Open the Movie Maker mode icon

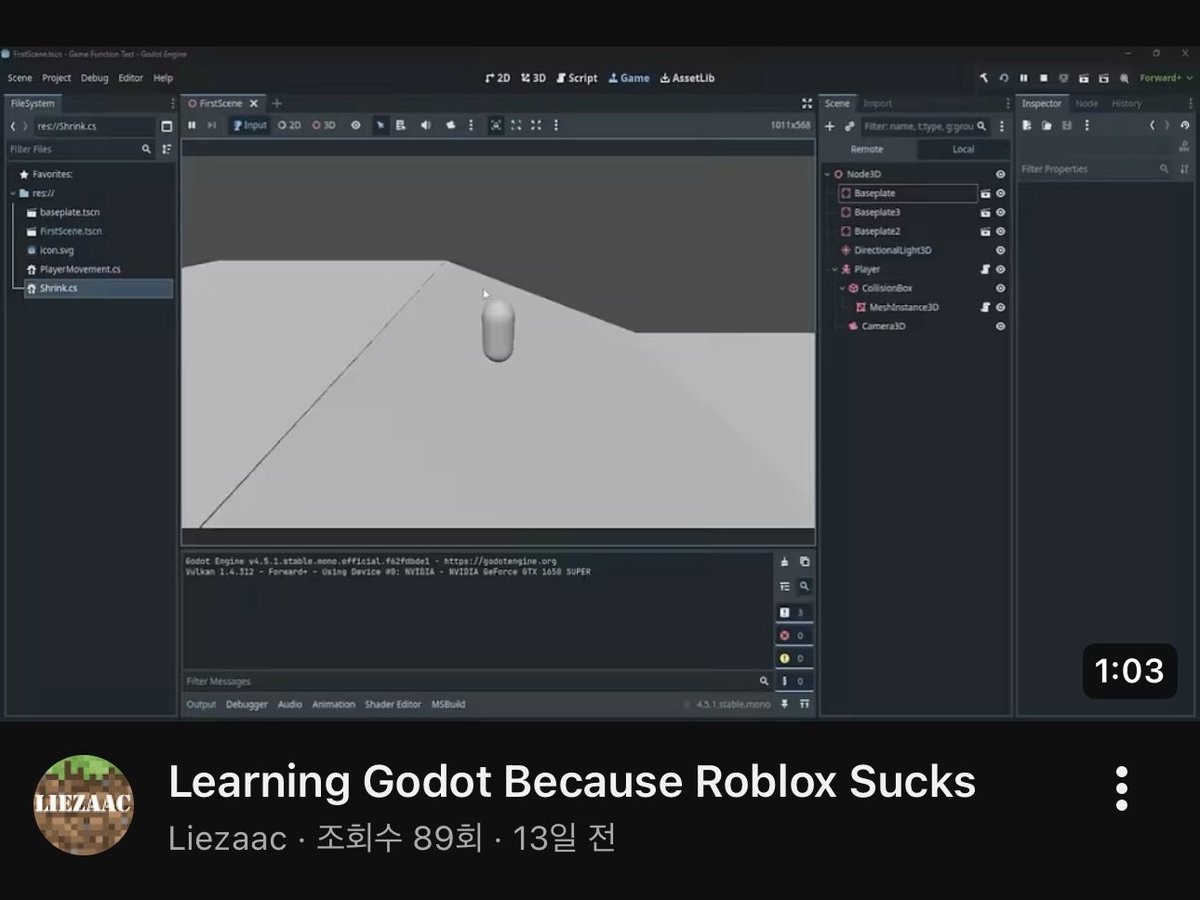(1124, 78)
